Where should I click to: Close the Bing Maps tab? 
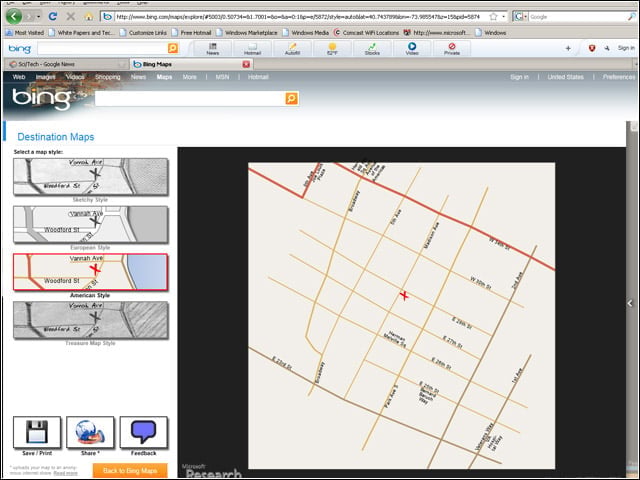coord(246,64)
